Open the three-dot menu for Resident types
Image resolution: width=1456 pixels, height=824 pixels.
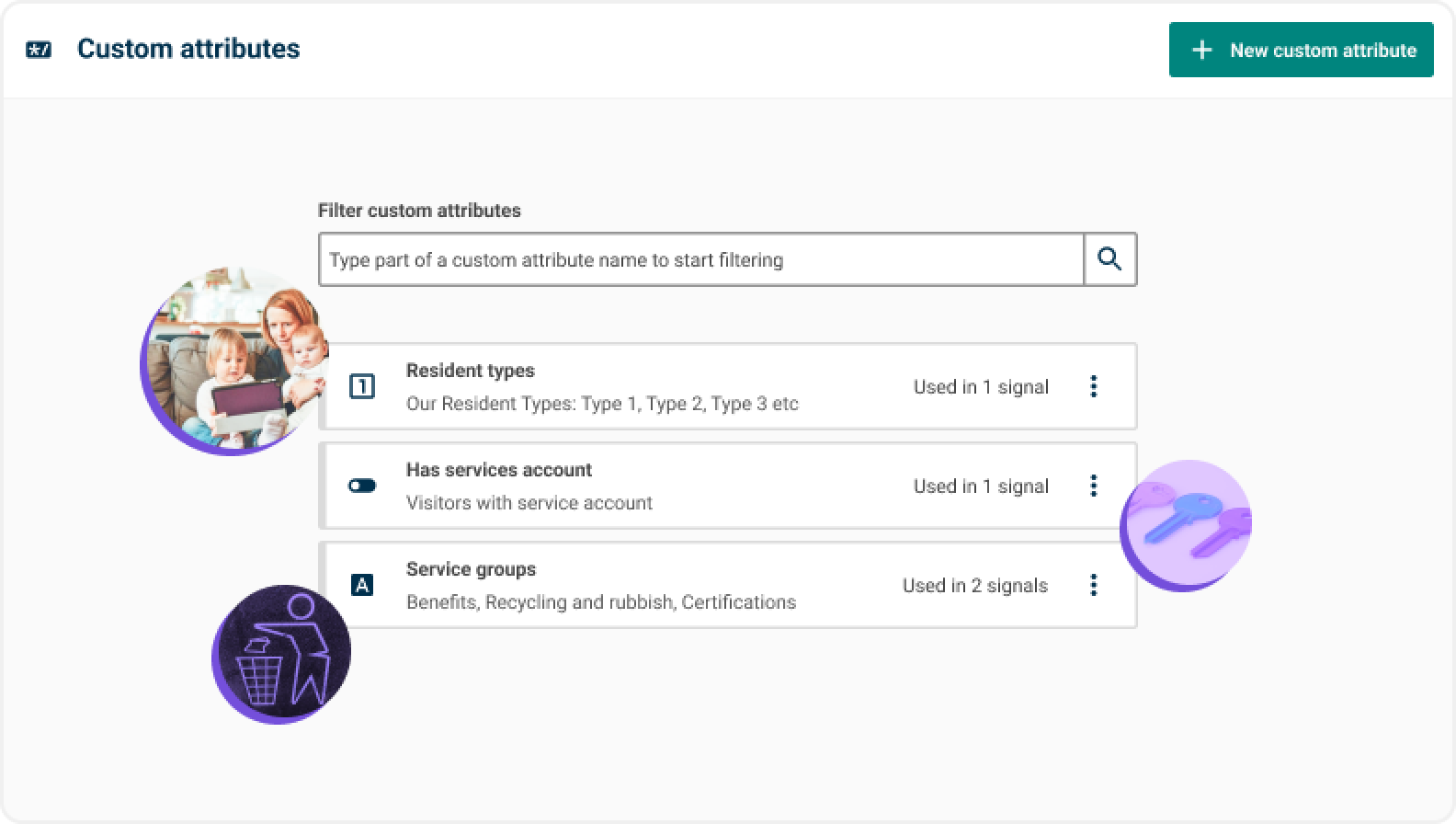pos(1093,386)
